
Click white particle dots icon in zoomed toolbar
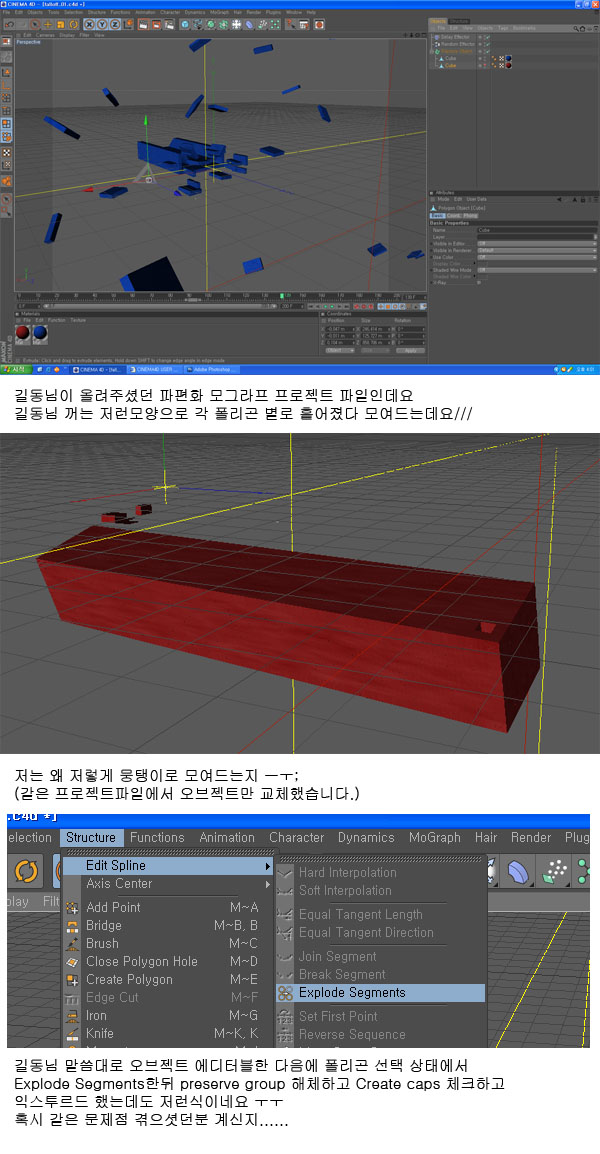[556, 871]
